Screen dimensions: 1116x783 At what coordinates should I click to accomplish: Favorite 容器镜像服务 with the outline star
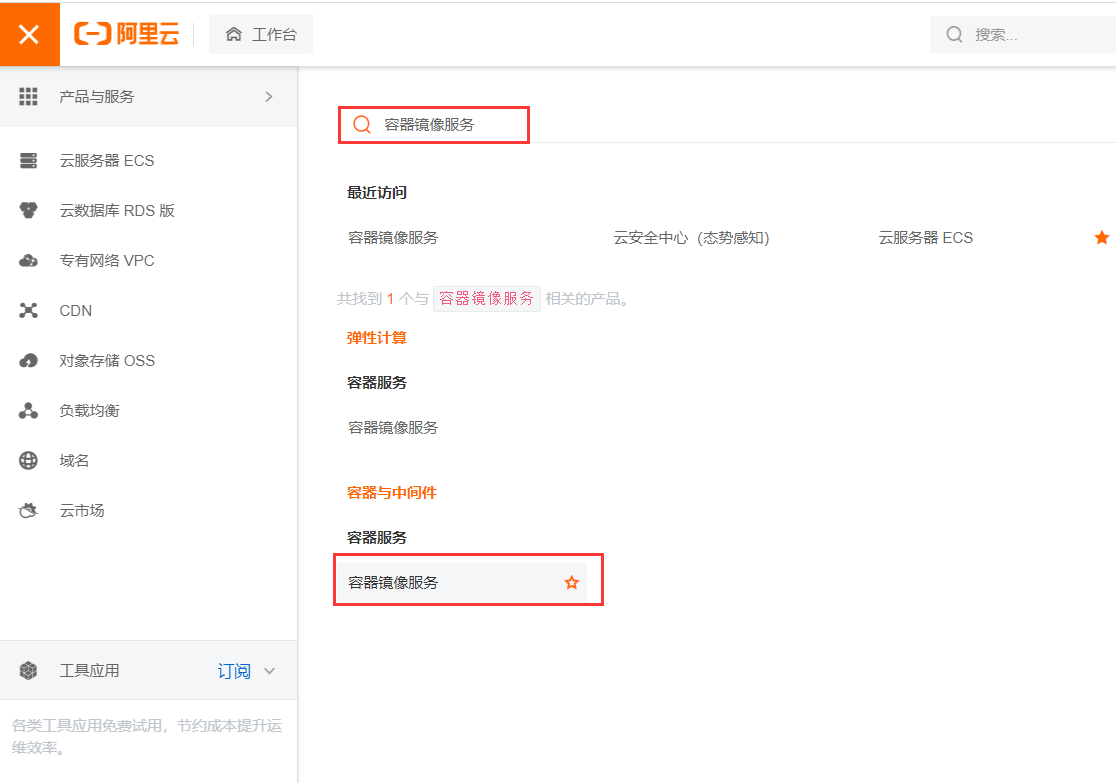[x=572, y=583]
